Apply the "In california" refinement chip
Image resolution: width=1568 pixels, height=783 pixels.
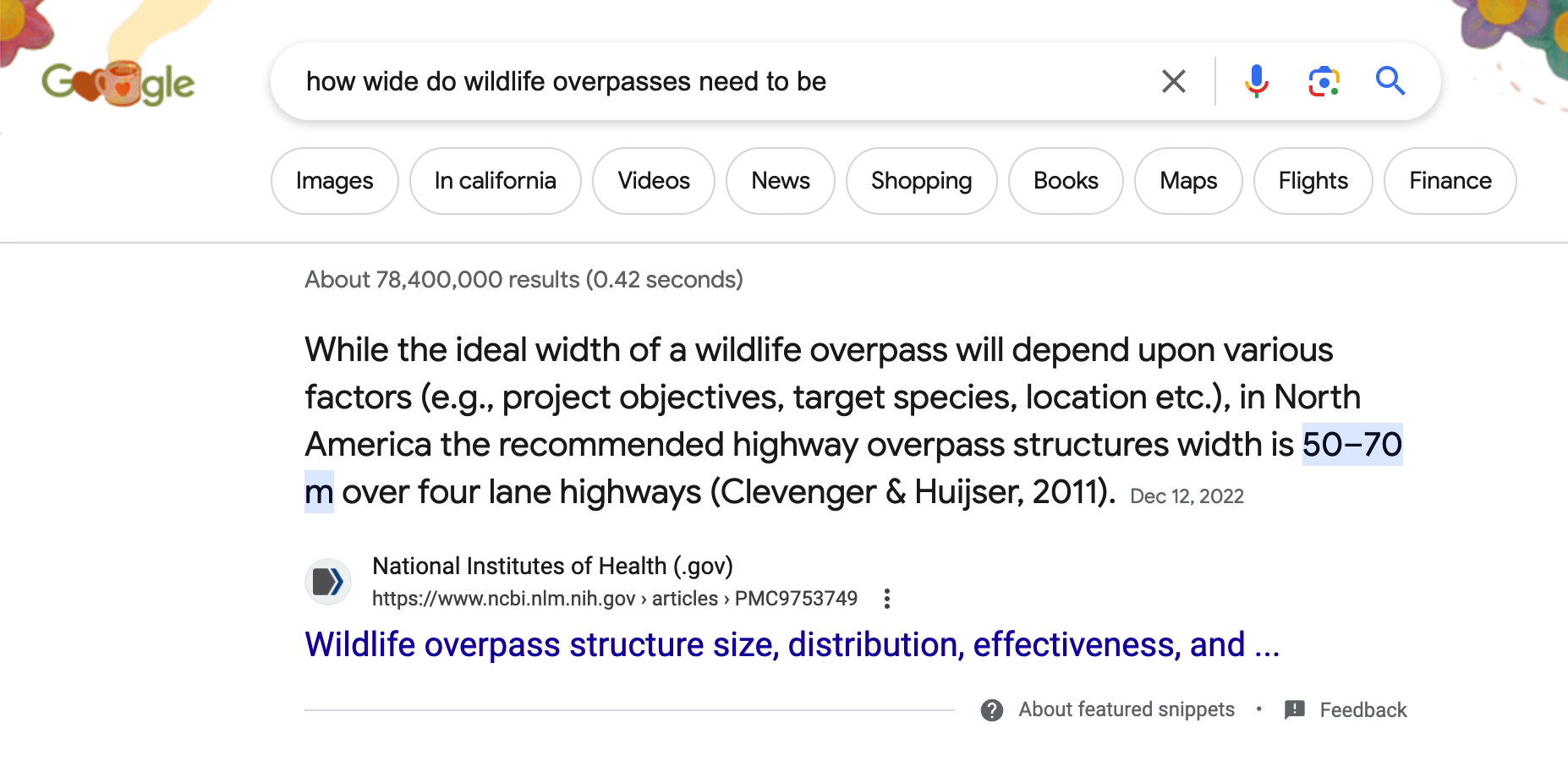495,181
